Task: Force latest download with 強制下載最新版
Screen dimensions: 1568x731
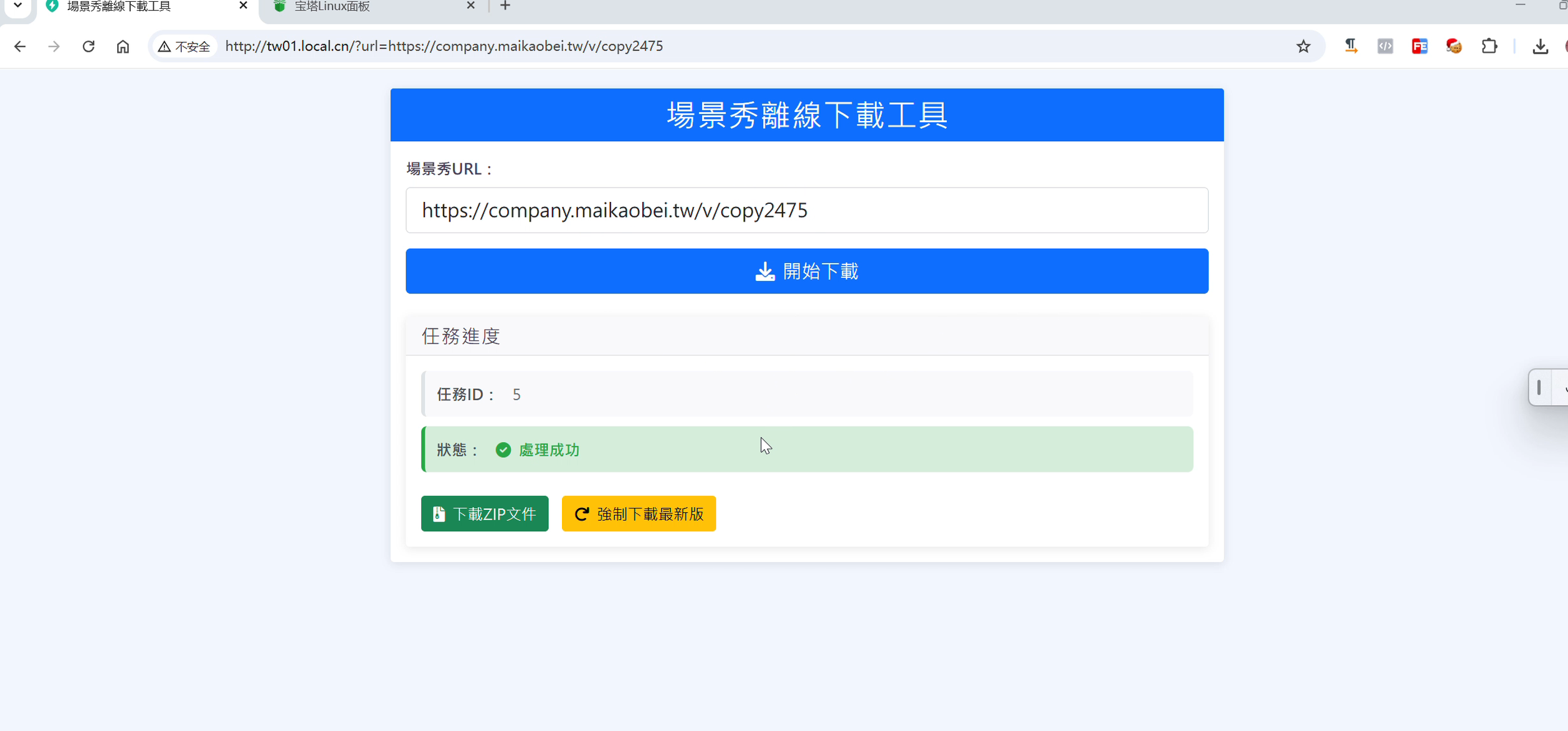Action: tap(639, 514)
